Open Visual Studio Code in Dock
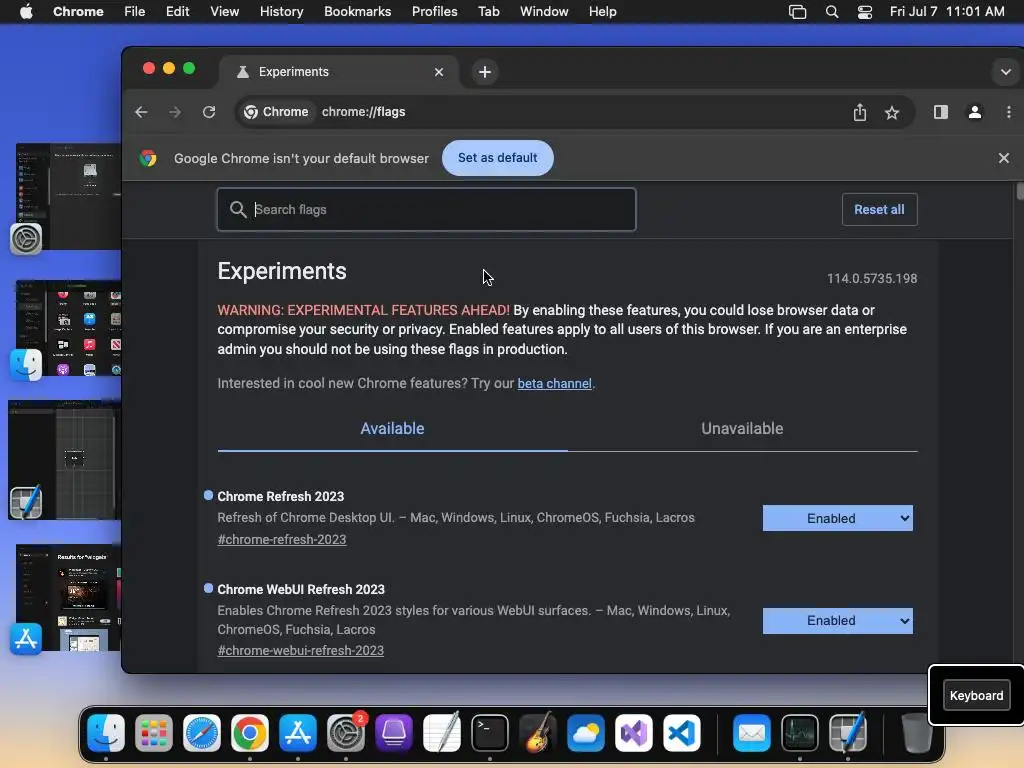1024x768 pixels. [x=682, y=733]
